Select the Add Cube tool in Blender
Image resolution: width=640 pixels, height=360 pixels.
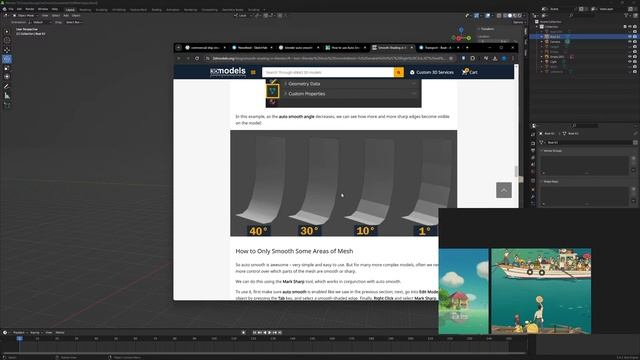7,105
